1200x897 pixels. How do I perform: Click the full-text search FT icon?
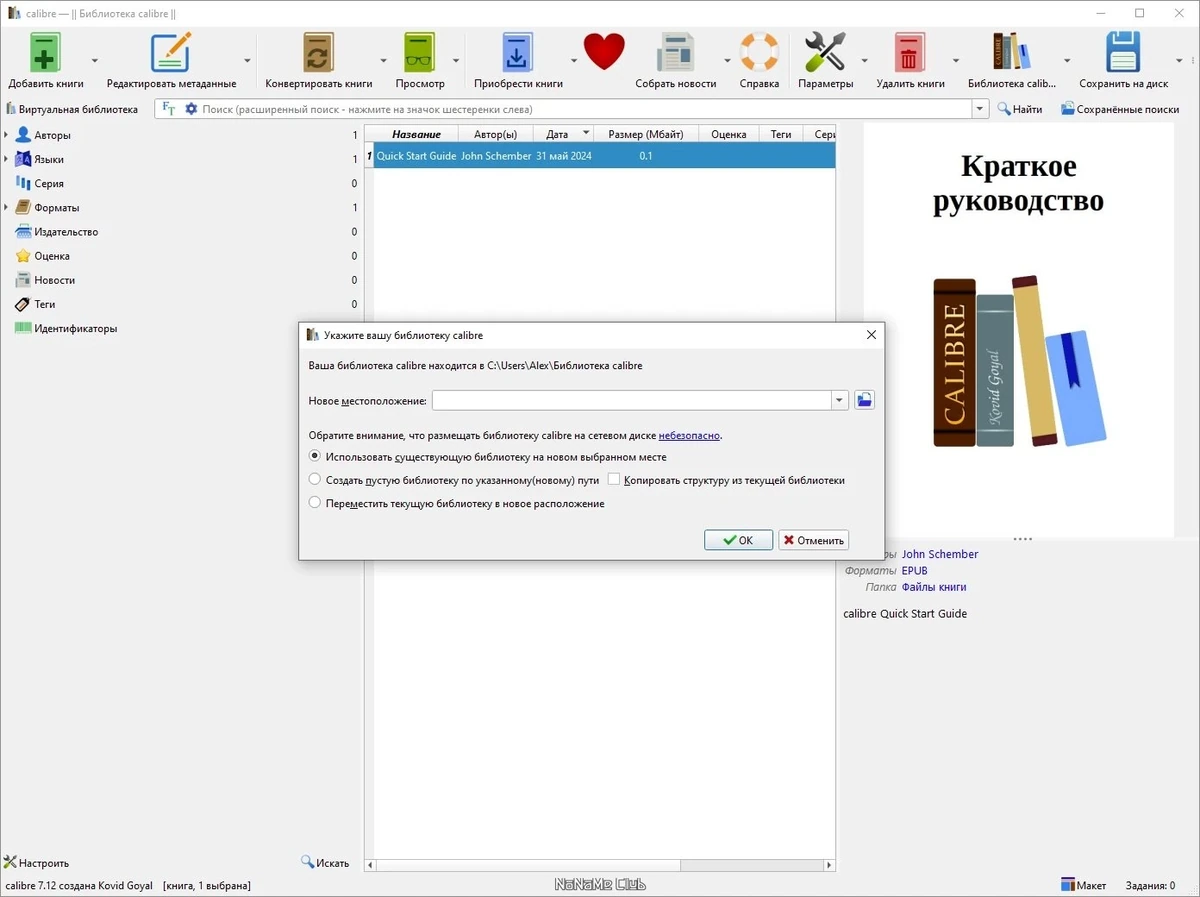click(x=169, y=109)
